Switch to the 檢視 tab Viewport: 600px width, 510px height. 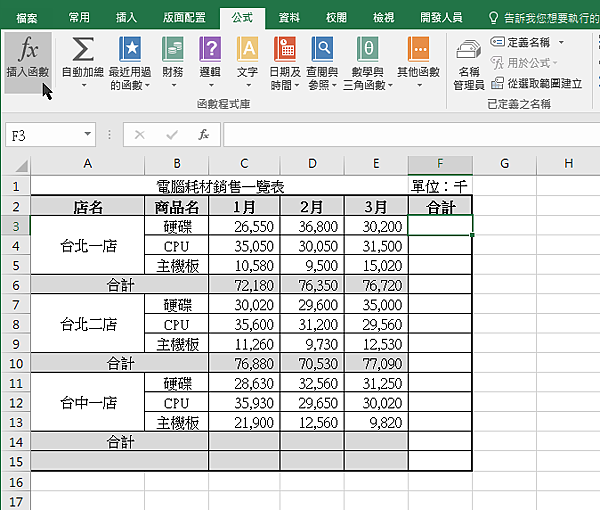point(383,18)
